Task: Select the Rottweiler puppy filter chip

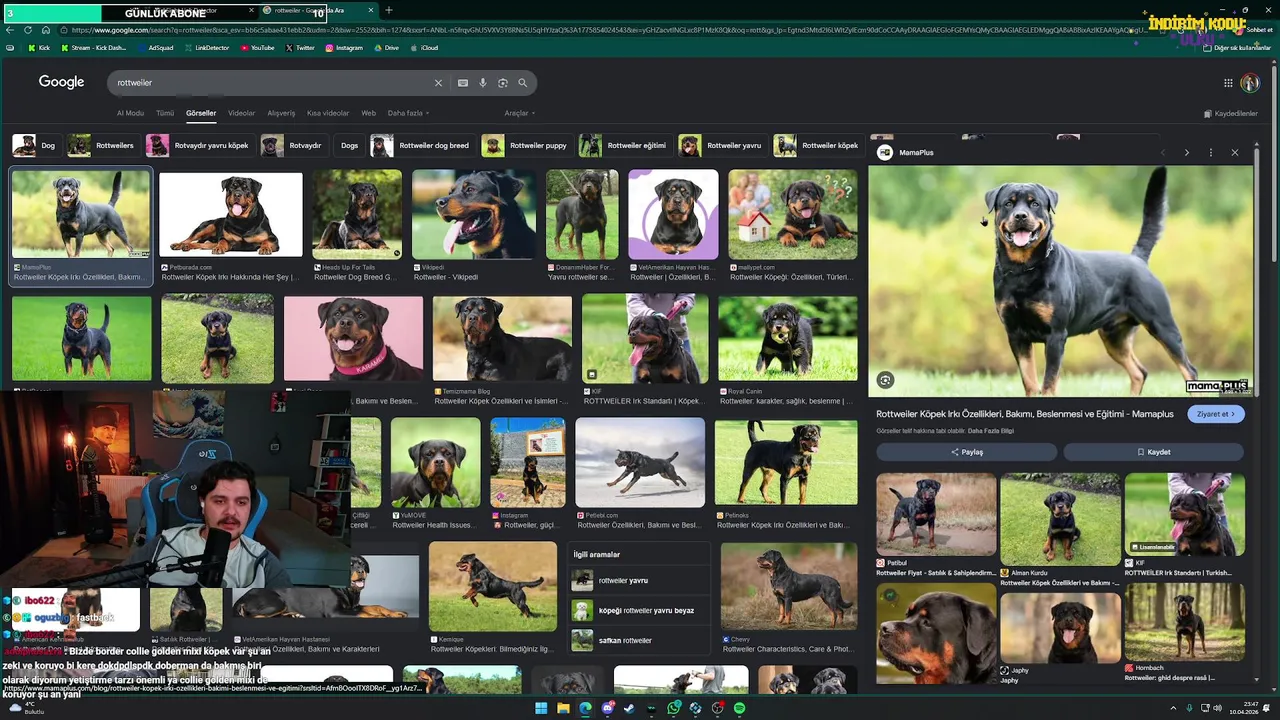Action: point(525,146)
